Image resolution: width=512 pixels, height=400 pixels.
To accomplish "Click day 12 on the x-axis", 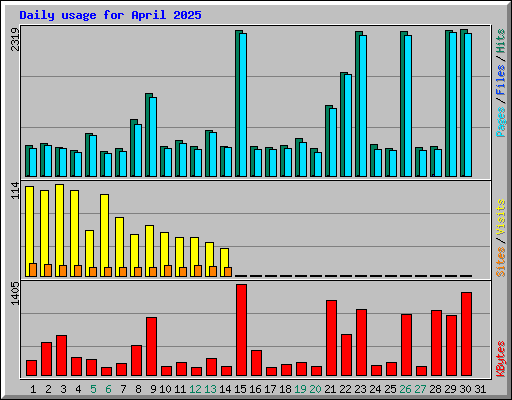I will point(195,389).
